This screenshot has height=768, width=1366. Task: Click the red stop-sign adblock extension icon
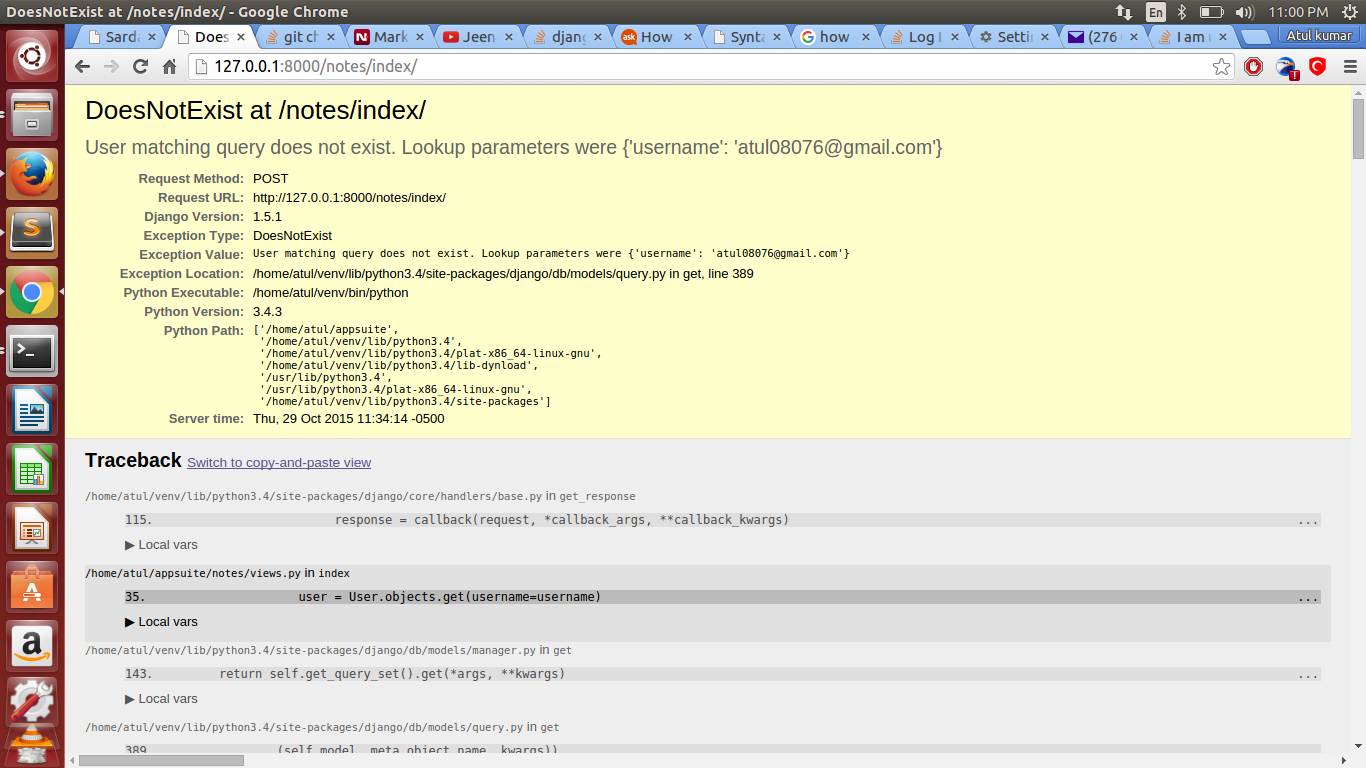tap(1253, 67)
